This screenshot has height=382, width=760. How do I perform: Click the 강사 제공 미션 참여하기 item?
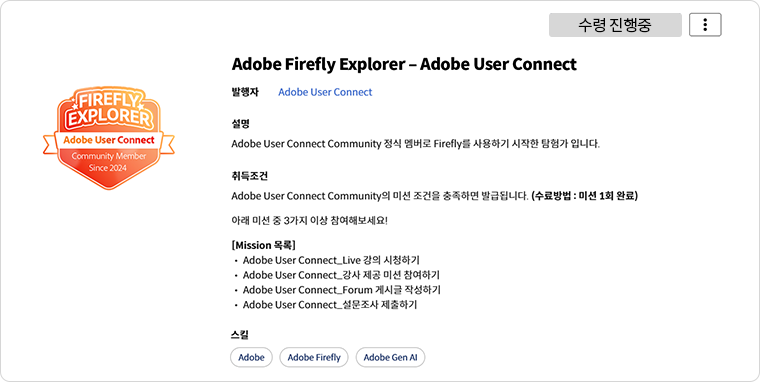click(x=341, y=275)
